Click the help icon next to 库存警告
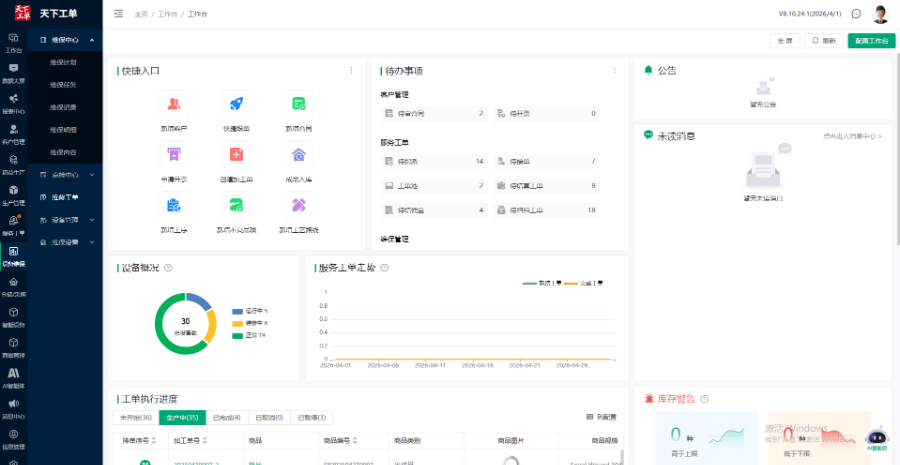The width and height of the screenshot is (900, 465). click(x=704, y=399)
